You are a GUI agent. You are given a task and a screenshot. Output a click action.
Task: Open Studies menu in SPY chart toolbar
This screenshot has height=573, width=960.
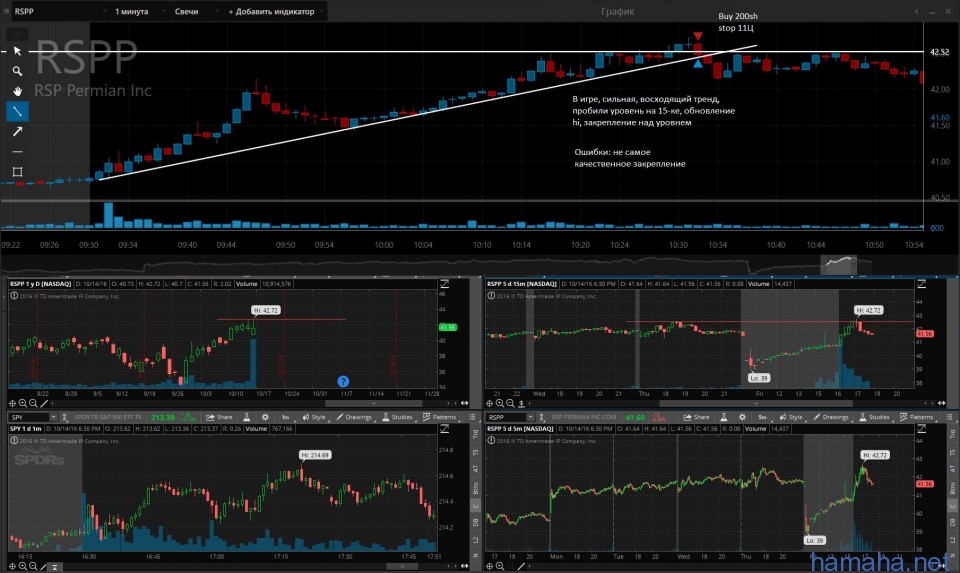(x=397, y=417)
